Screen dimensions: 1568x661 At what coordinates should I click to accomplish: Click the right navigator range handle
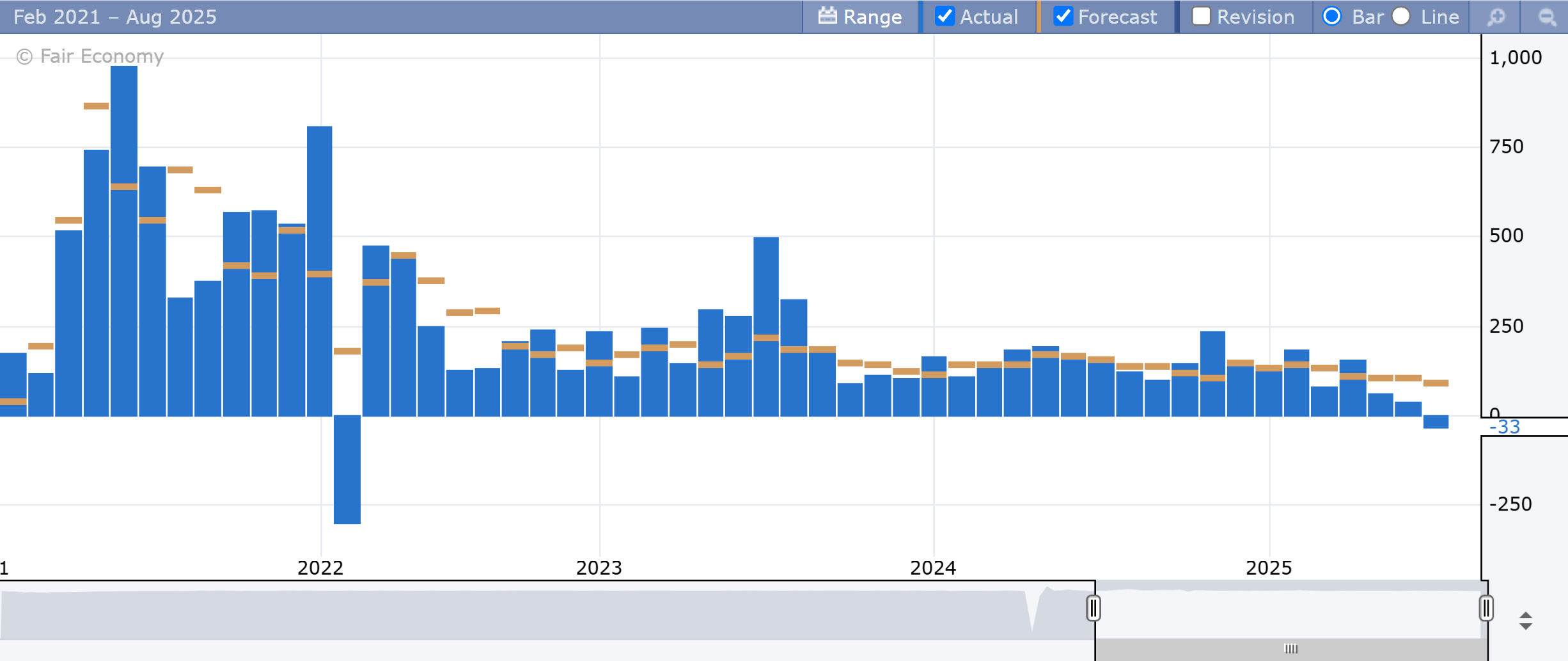[1486, 608]
